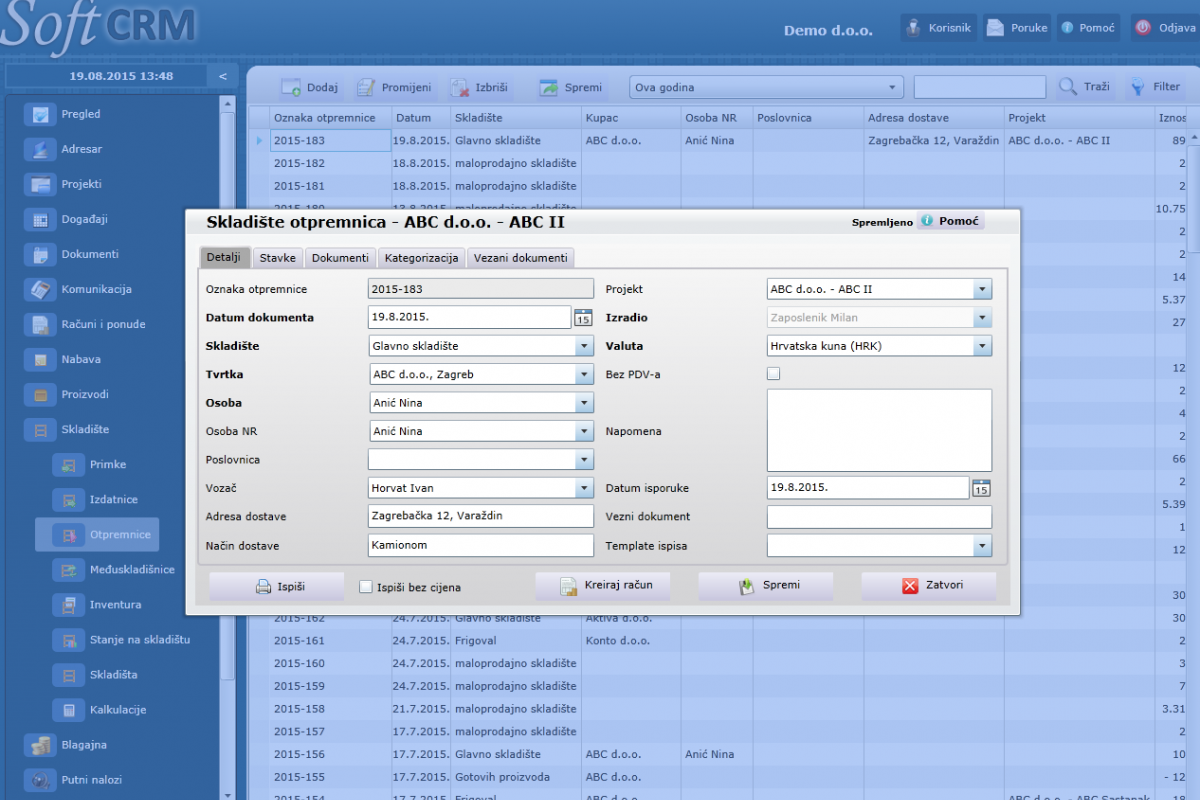Click the Način dostave input field

(481, 546)
